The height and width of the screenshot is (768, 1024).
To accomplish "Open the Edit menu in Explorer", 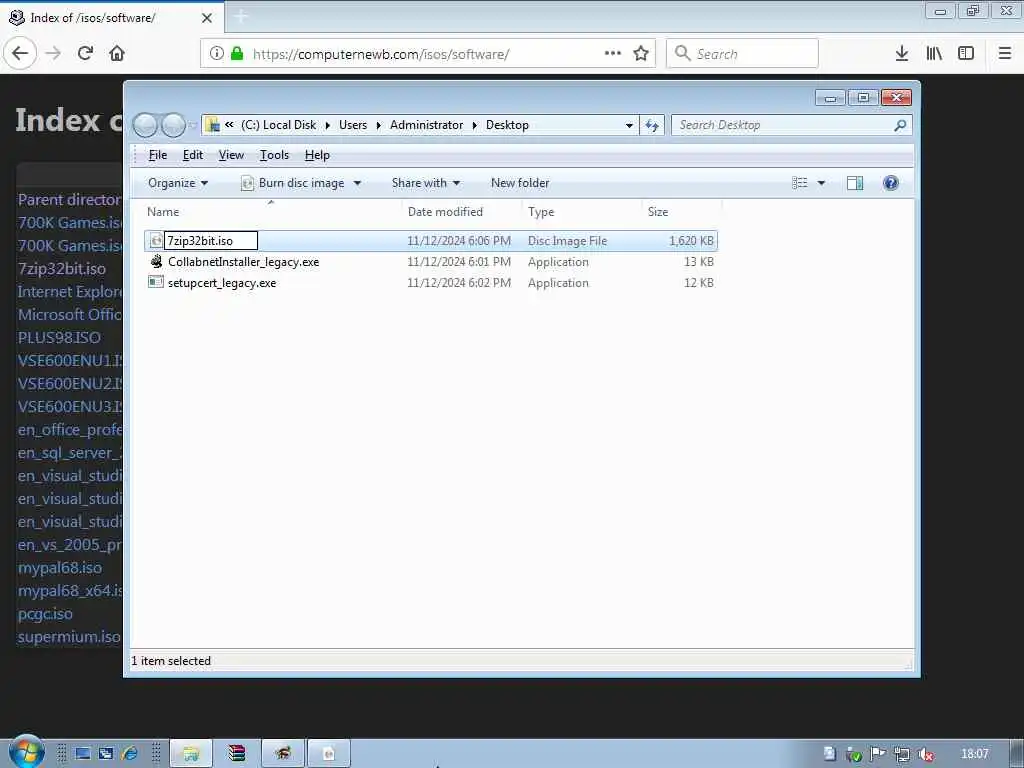I will tap(193, 155).
